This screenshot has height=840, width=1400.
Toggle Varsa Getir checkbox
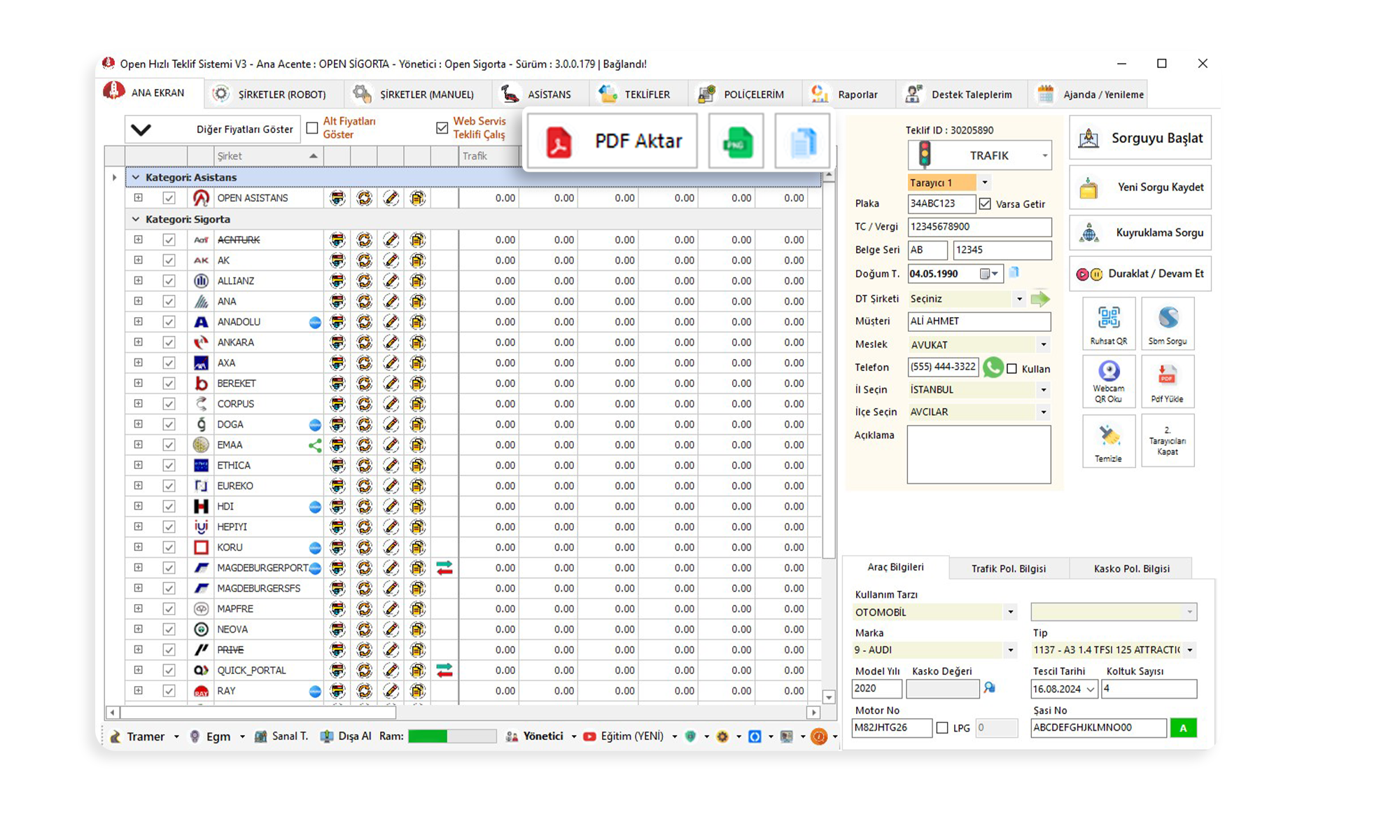pyautogui.click(x=986, y=204)
